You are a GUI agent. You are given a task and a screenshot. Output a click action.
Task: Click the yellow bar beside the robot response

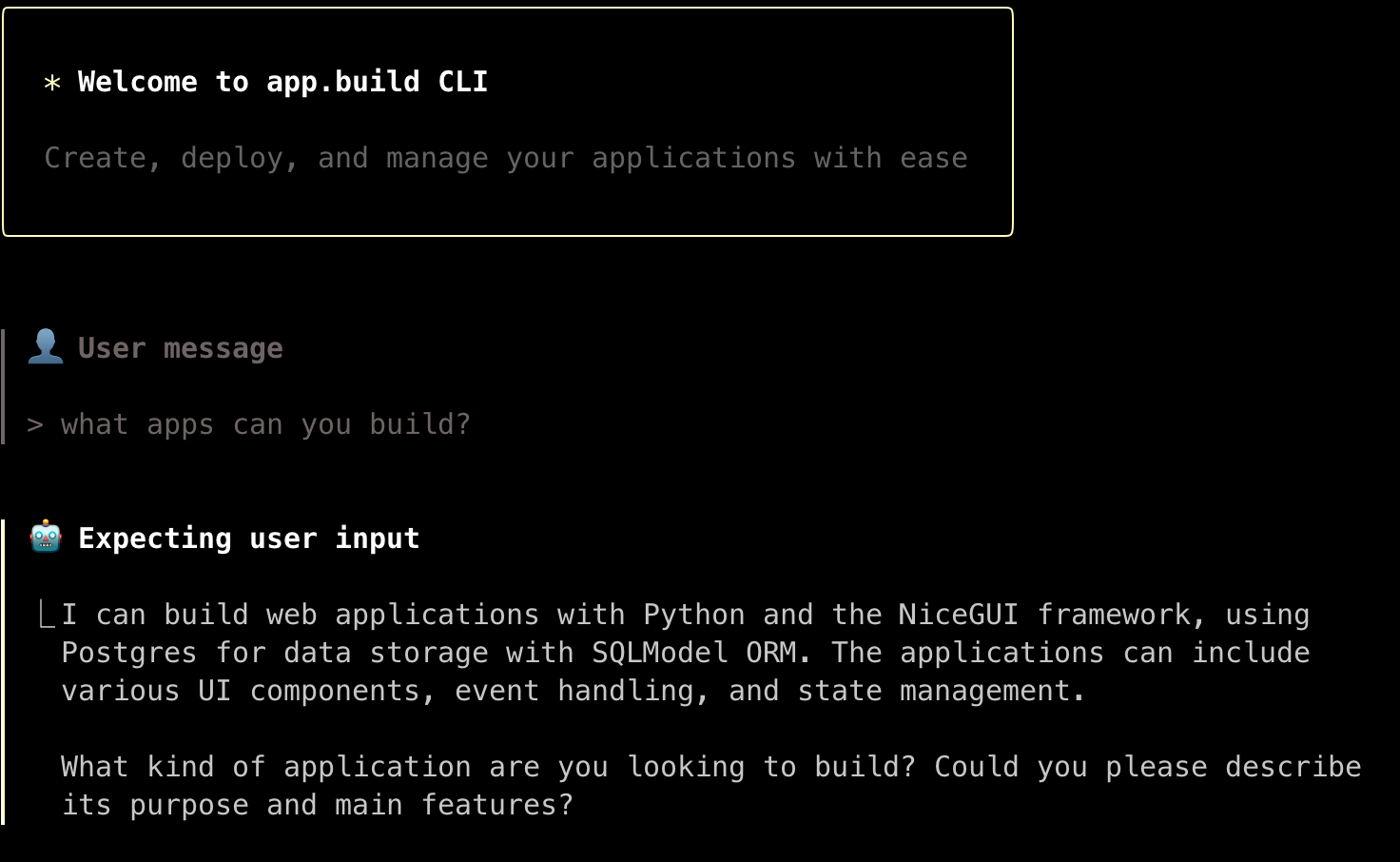[x=3, y=672]
